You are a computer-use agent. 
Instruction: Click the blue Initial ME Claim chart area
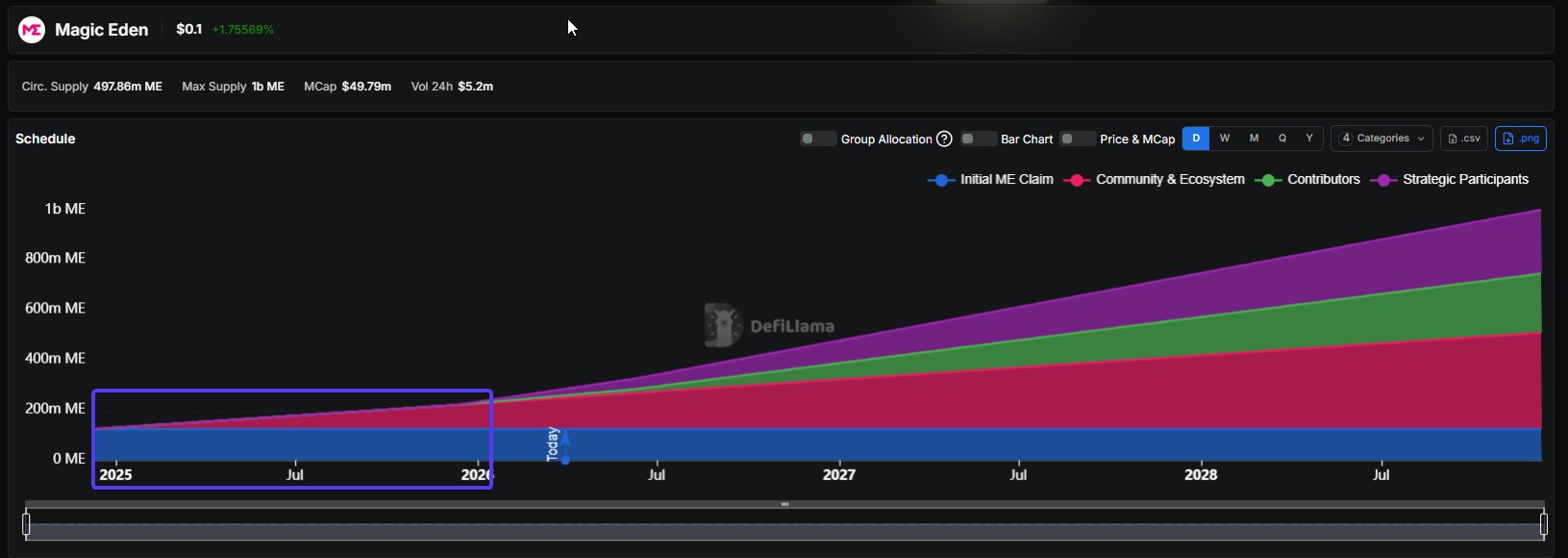[x=817, y=444]
